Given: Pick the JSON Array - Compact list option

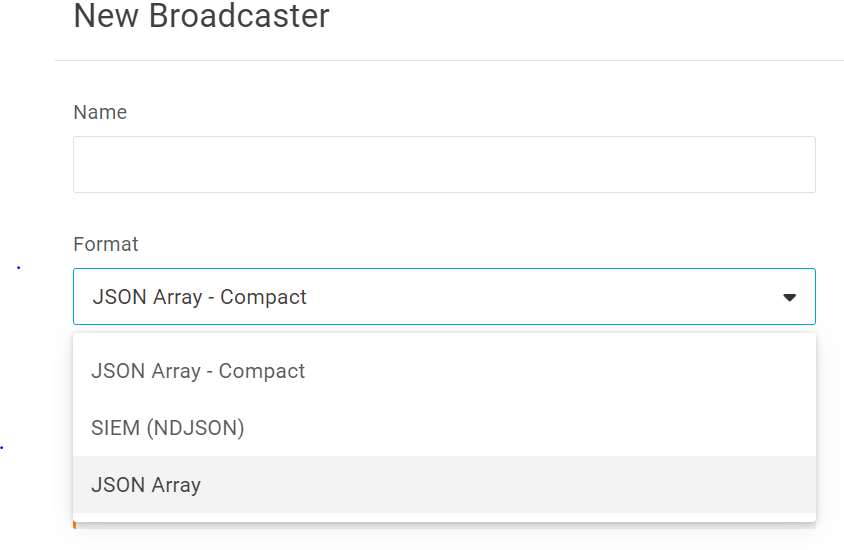Looking at the screenshot, I should (x=198, y=371).
